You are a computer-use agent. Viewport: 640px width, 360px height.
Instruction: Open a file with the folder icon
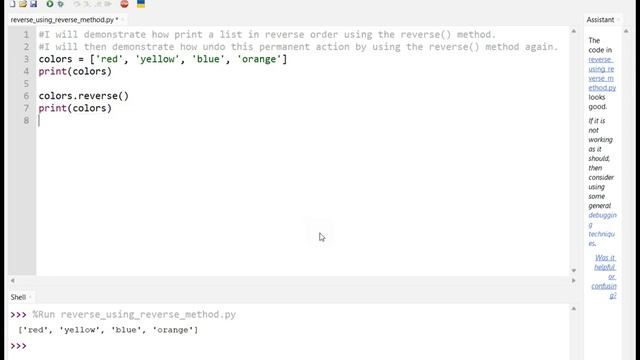23,4
